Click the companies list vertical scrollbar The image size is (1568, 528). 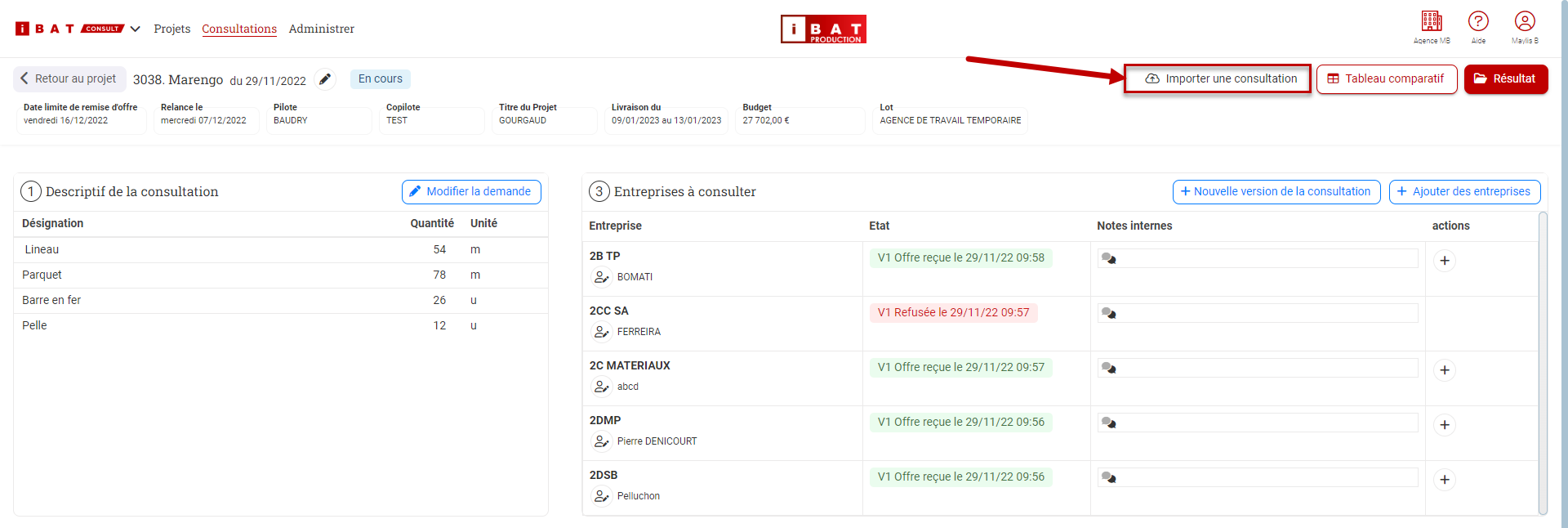(x=1543, y=363)
